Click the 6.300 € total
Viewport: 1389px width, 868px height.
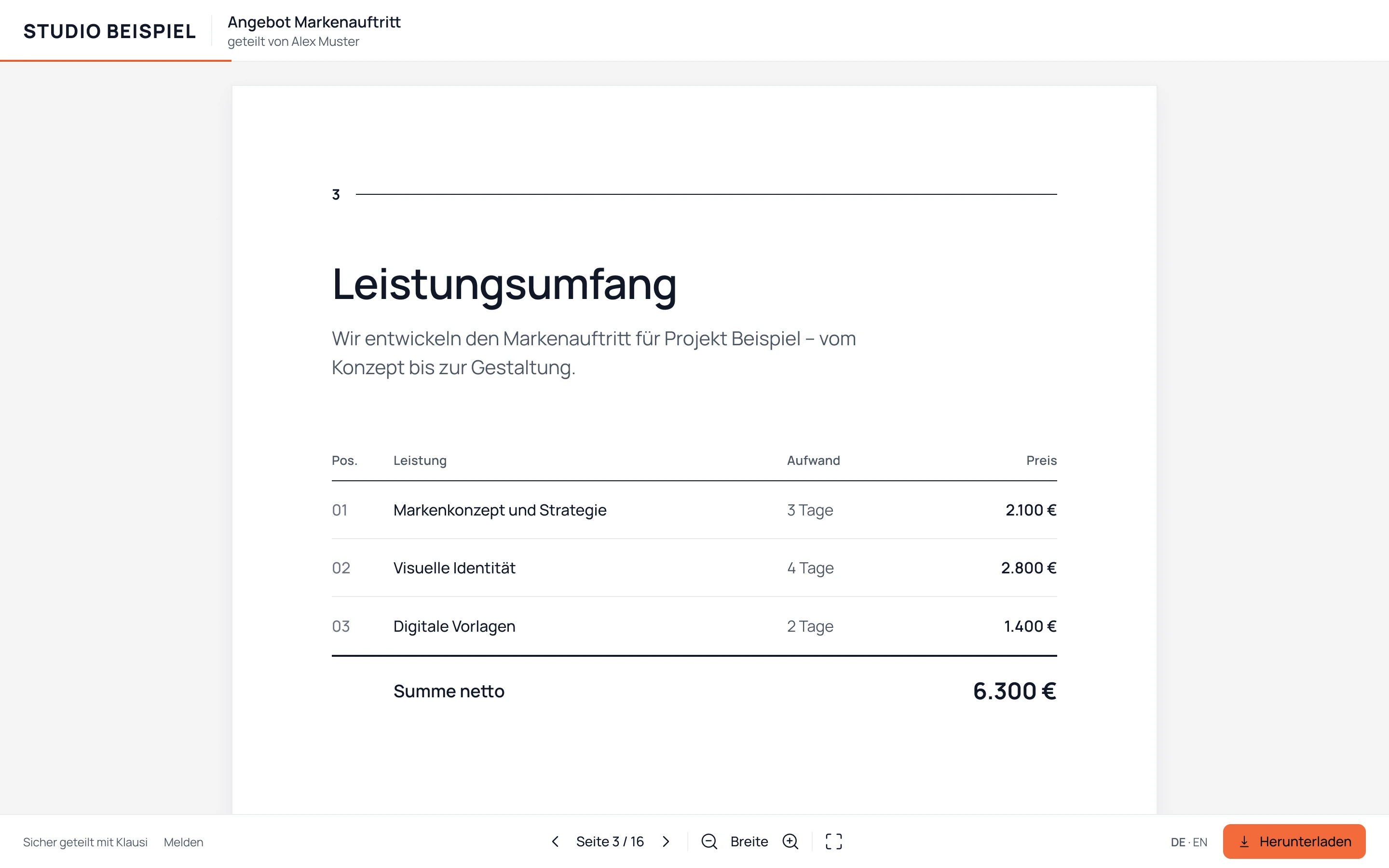1014,691
